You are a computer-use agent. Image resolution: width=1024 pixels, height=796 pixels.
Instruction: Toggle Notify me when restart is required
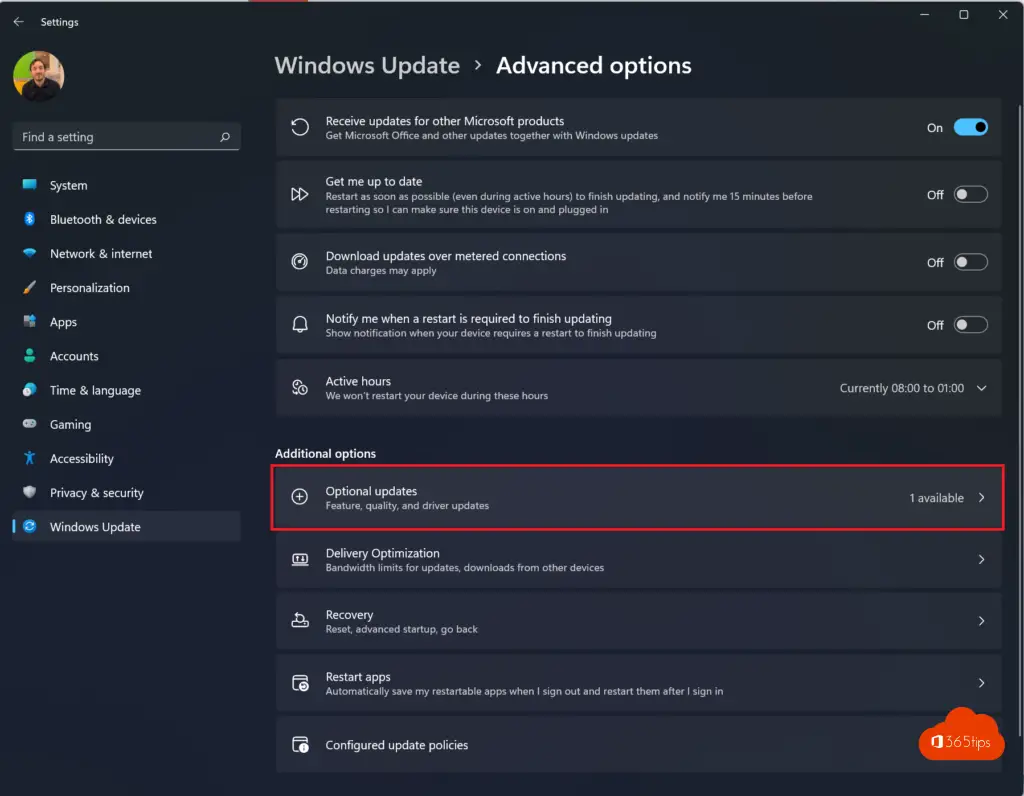(970, 325)
